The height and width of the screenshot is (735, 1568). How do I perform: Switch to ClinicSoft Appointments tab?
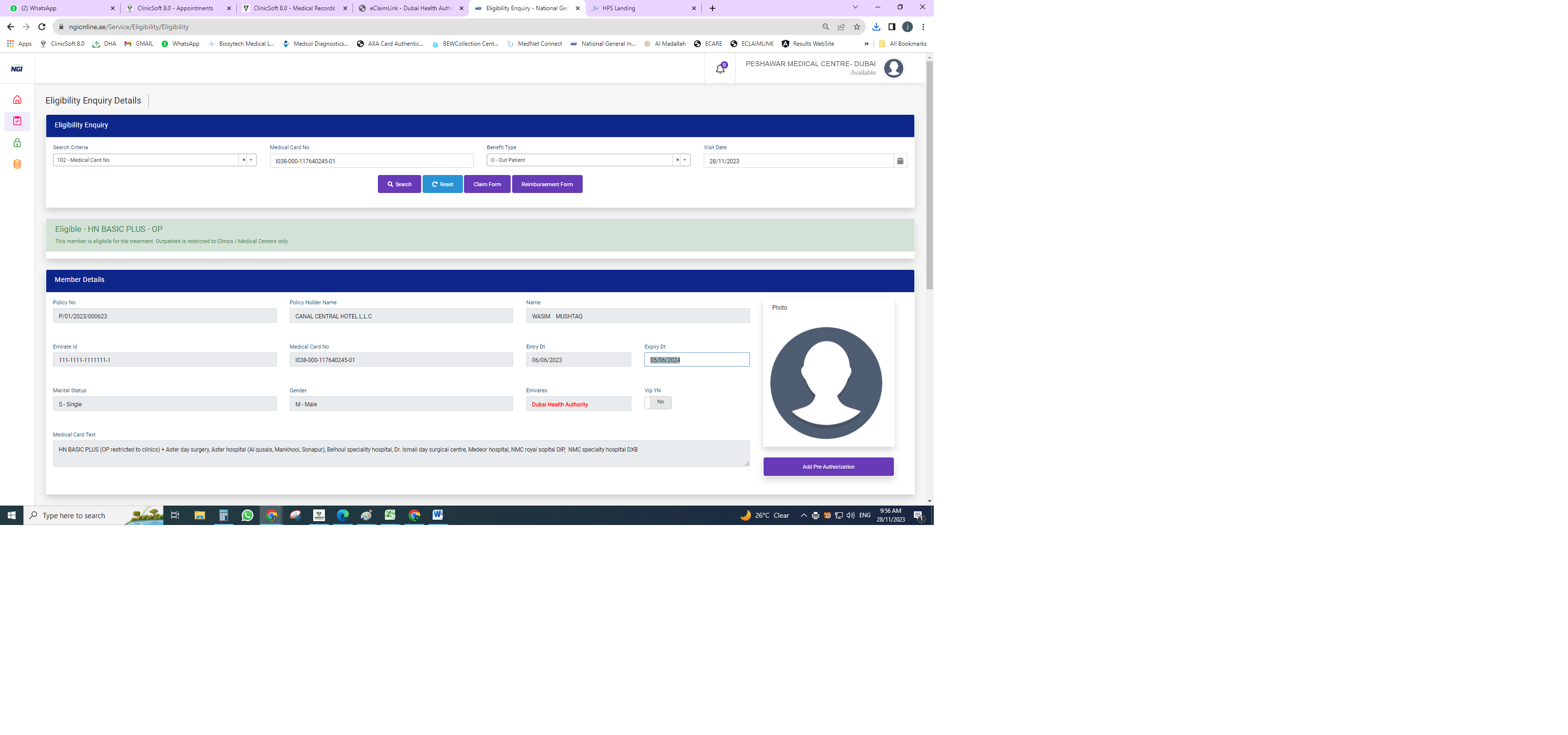175,9
